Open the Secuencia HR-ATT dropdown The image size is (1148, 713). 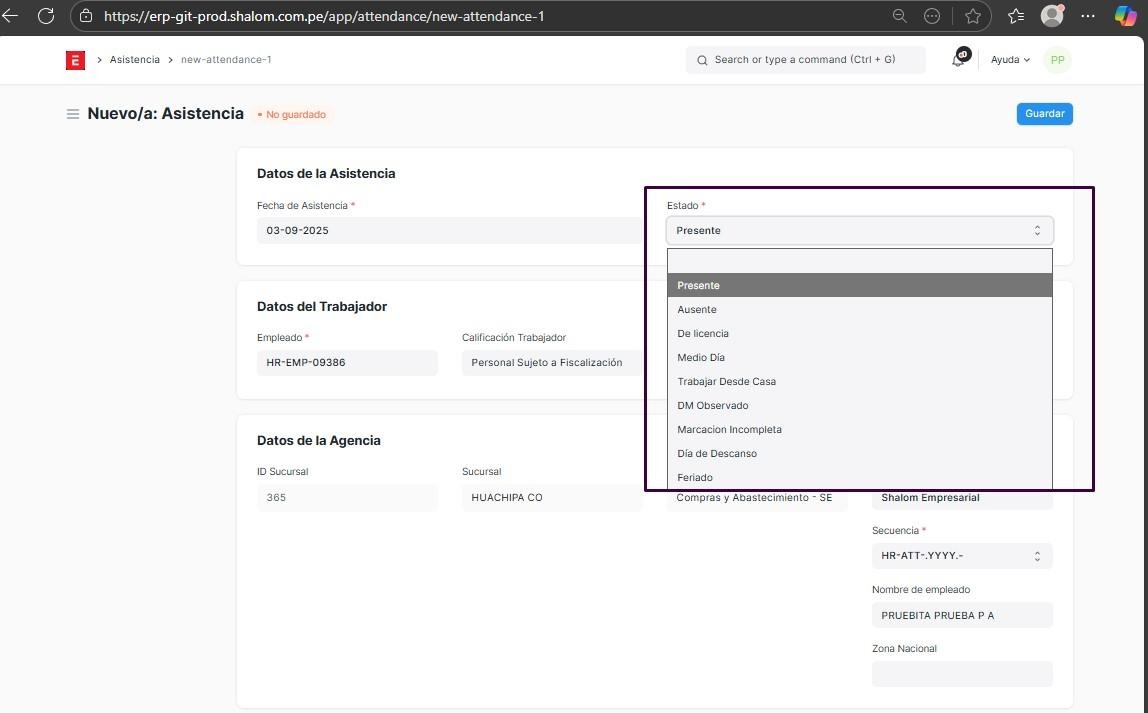tap(961, 556)
